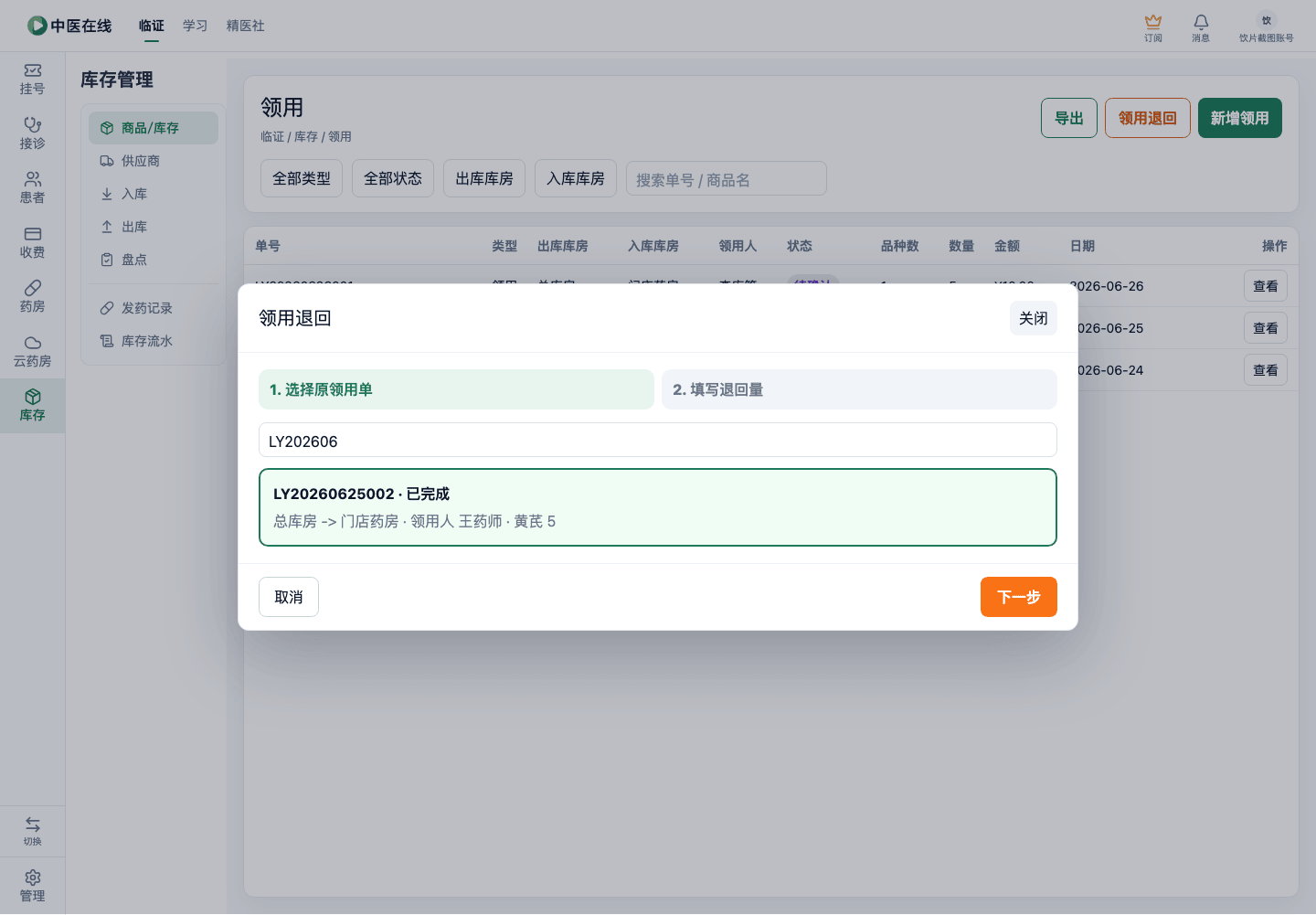
Task: Click the 领用退回 button
Action: click(1148, 118)
